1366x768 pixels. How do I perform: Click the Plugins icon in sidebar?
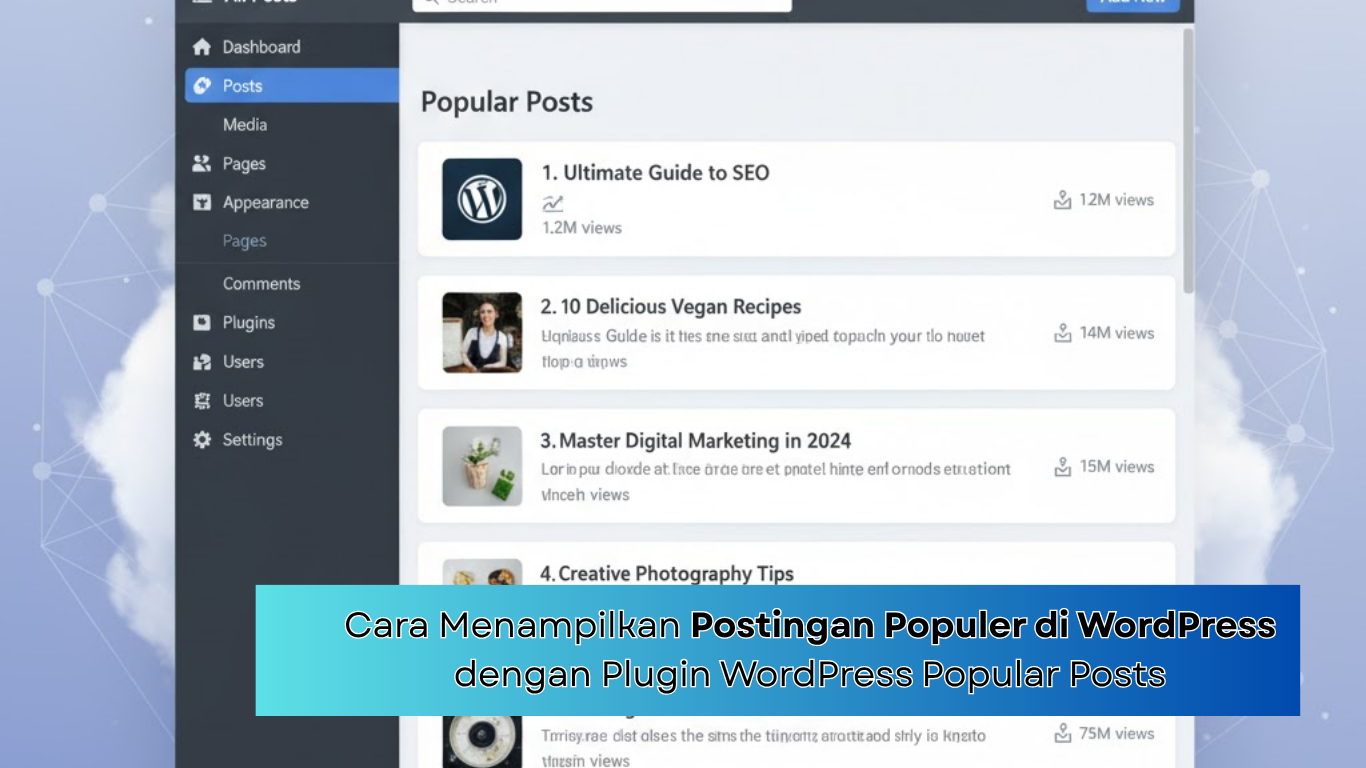pos(202,323)
